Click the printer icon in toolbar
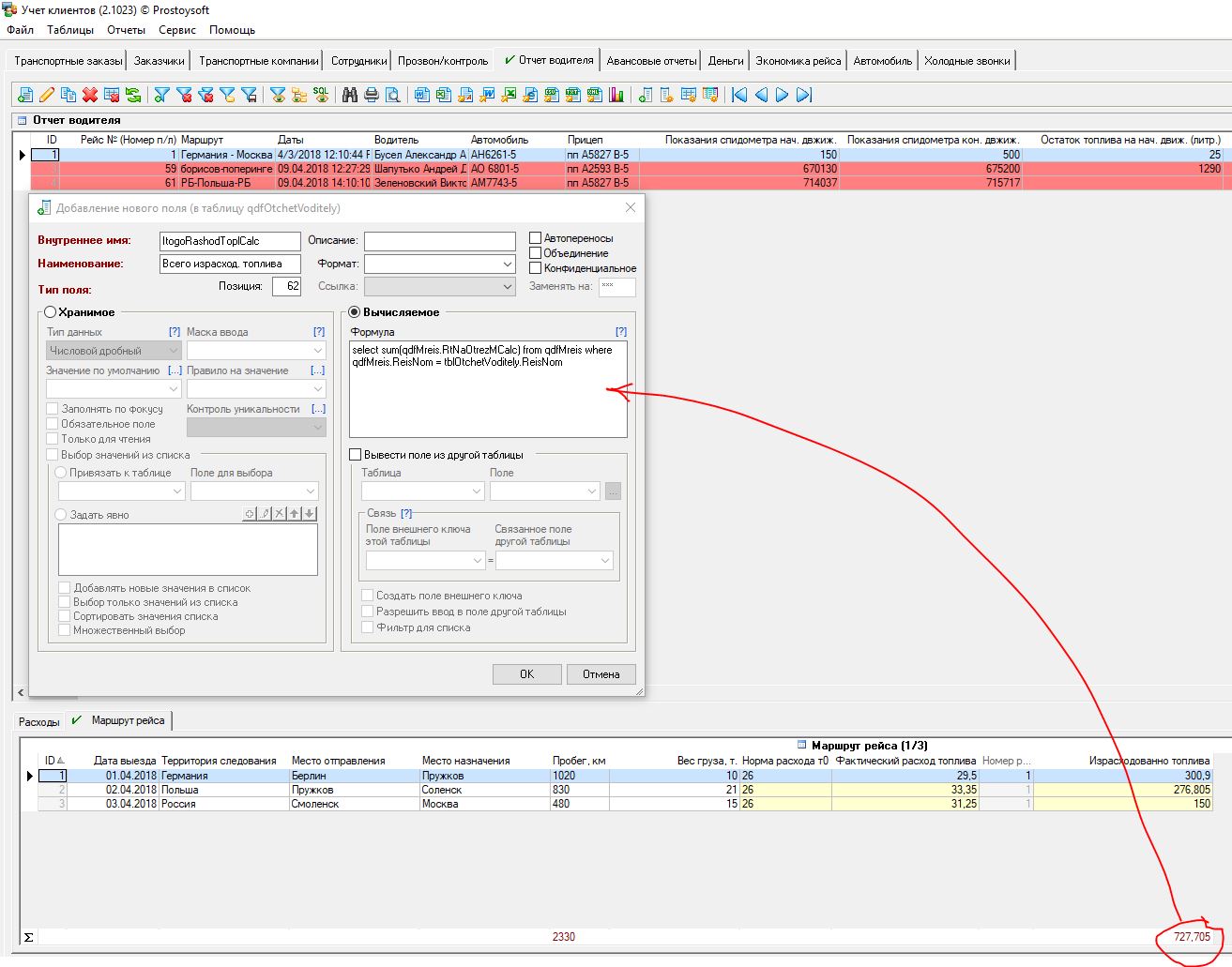This screenshot has height=967, width=1232. pos(371,95)
